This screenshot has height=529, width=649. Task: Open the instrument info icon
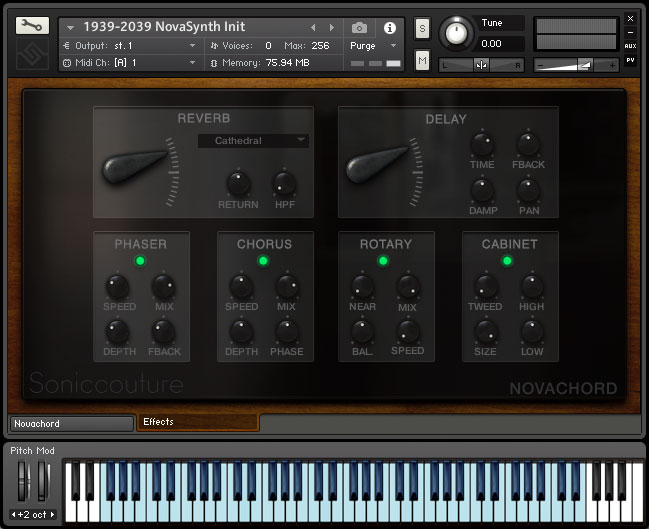(389, 28)
